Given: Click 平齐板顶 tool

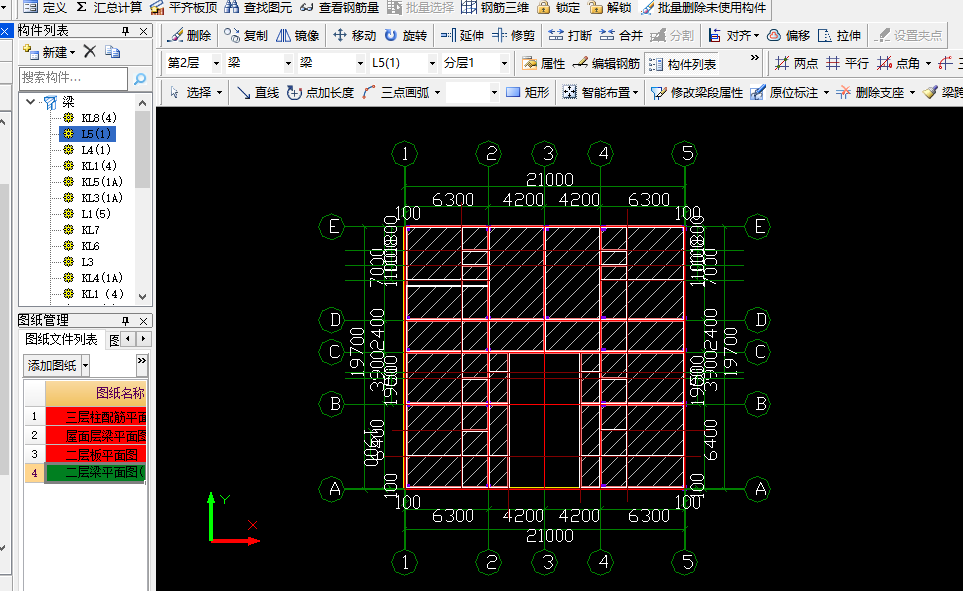Looking at the screenshot, I should (x=184, y=7).
